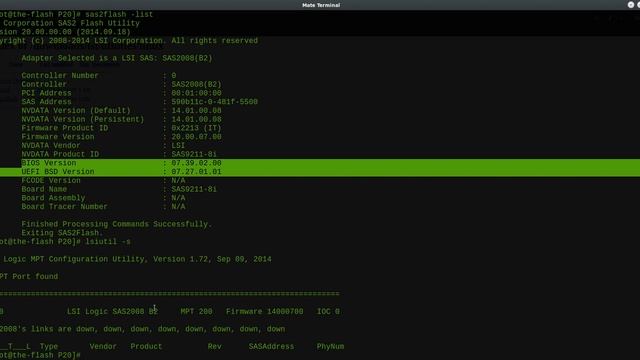Viewport: 640px width, 360px height.
Task: Click the 'Port found' line
Action: [29, 277]
